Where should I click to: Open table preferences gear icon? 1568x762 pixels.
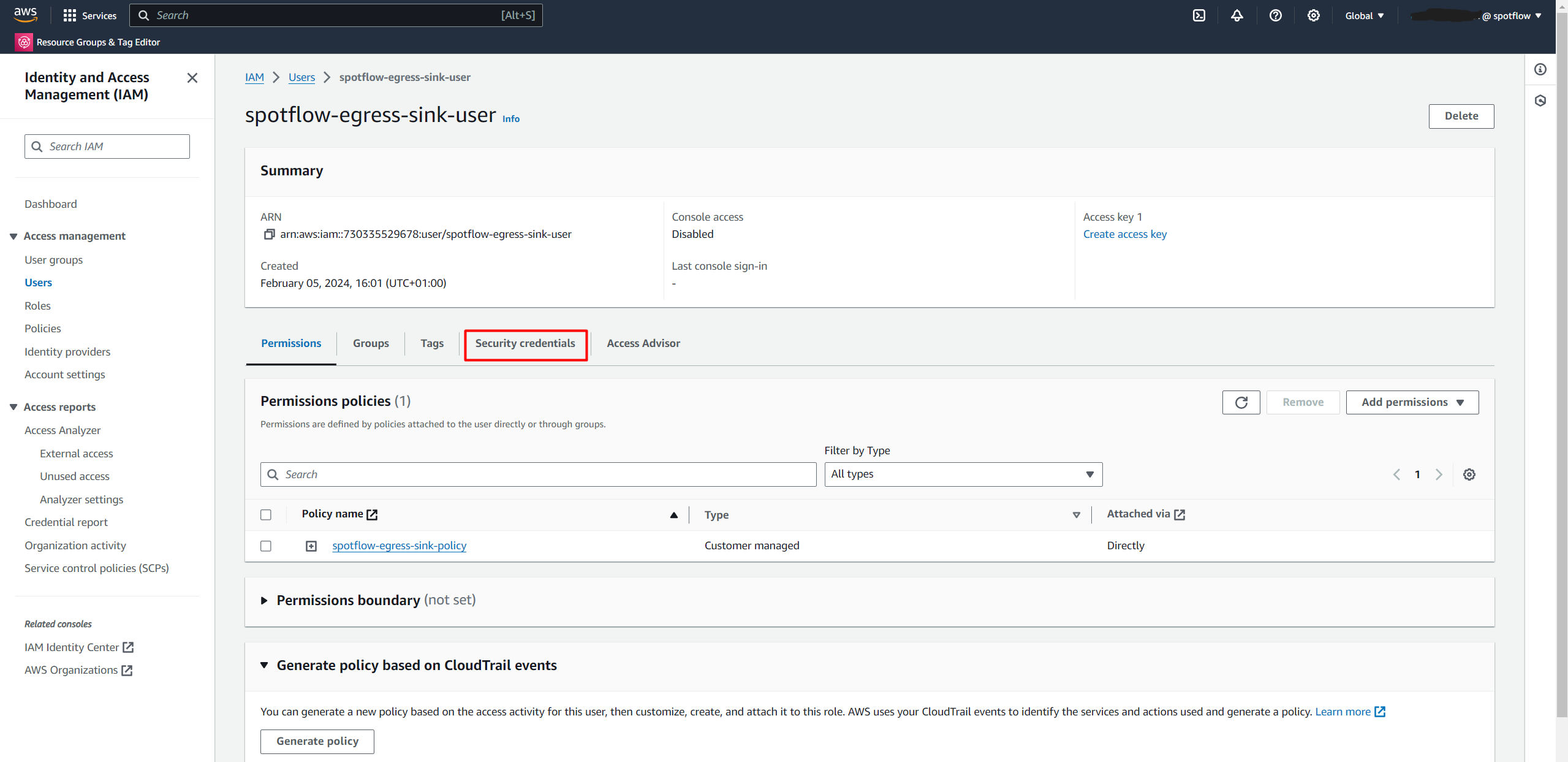[1469, 474]
